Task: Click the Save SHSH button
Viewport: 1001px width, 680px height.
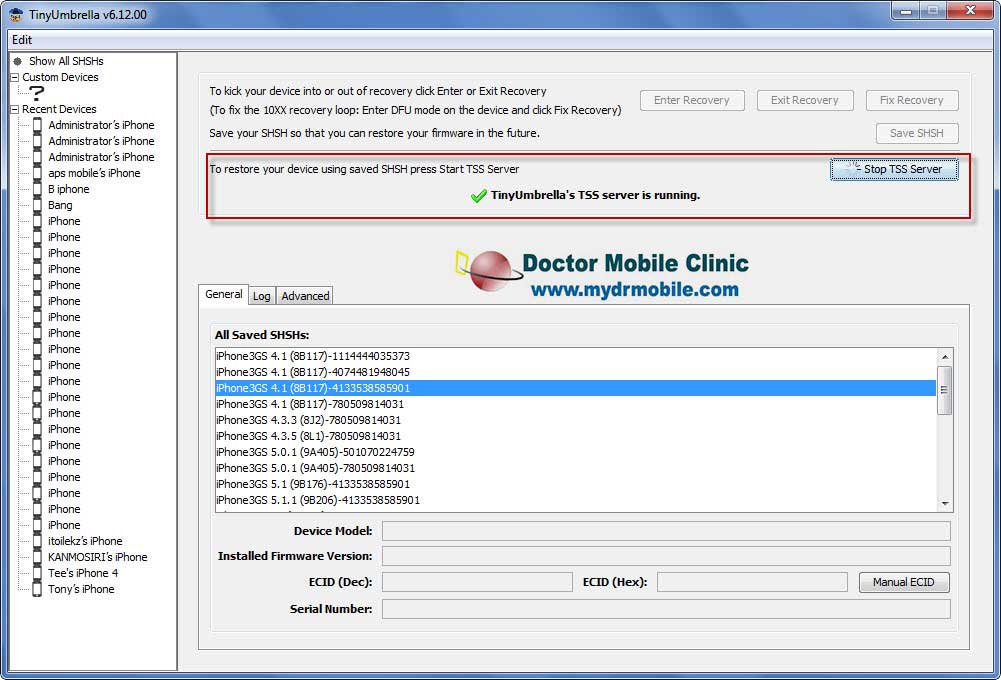Action: [x=917, y=133]
